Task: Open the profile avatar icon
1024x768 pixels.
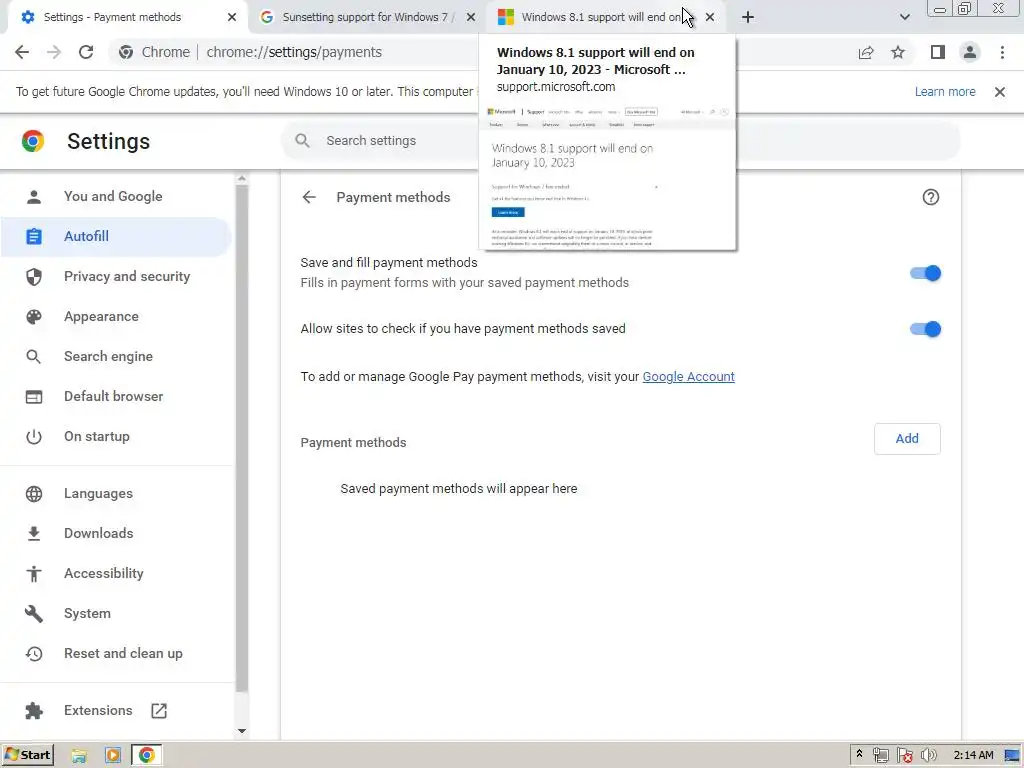Action: coord(970,52)
